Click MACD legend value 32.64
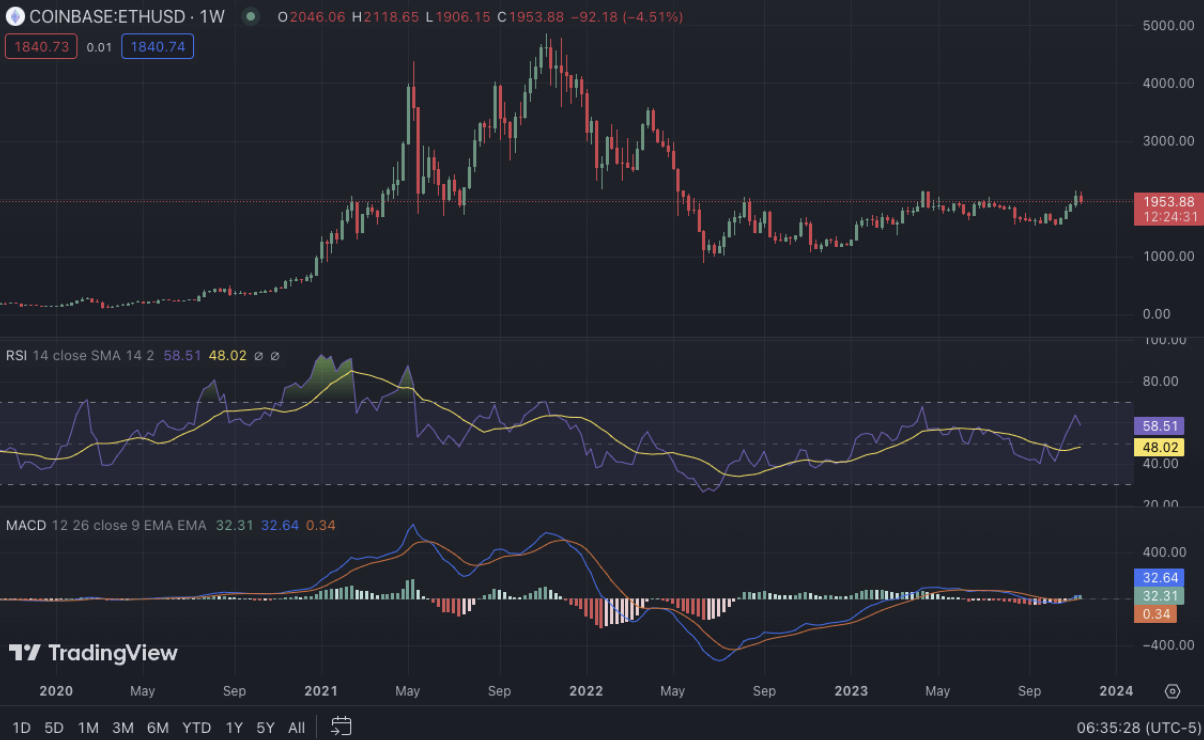 [280, 525]
